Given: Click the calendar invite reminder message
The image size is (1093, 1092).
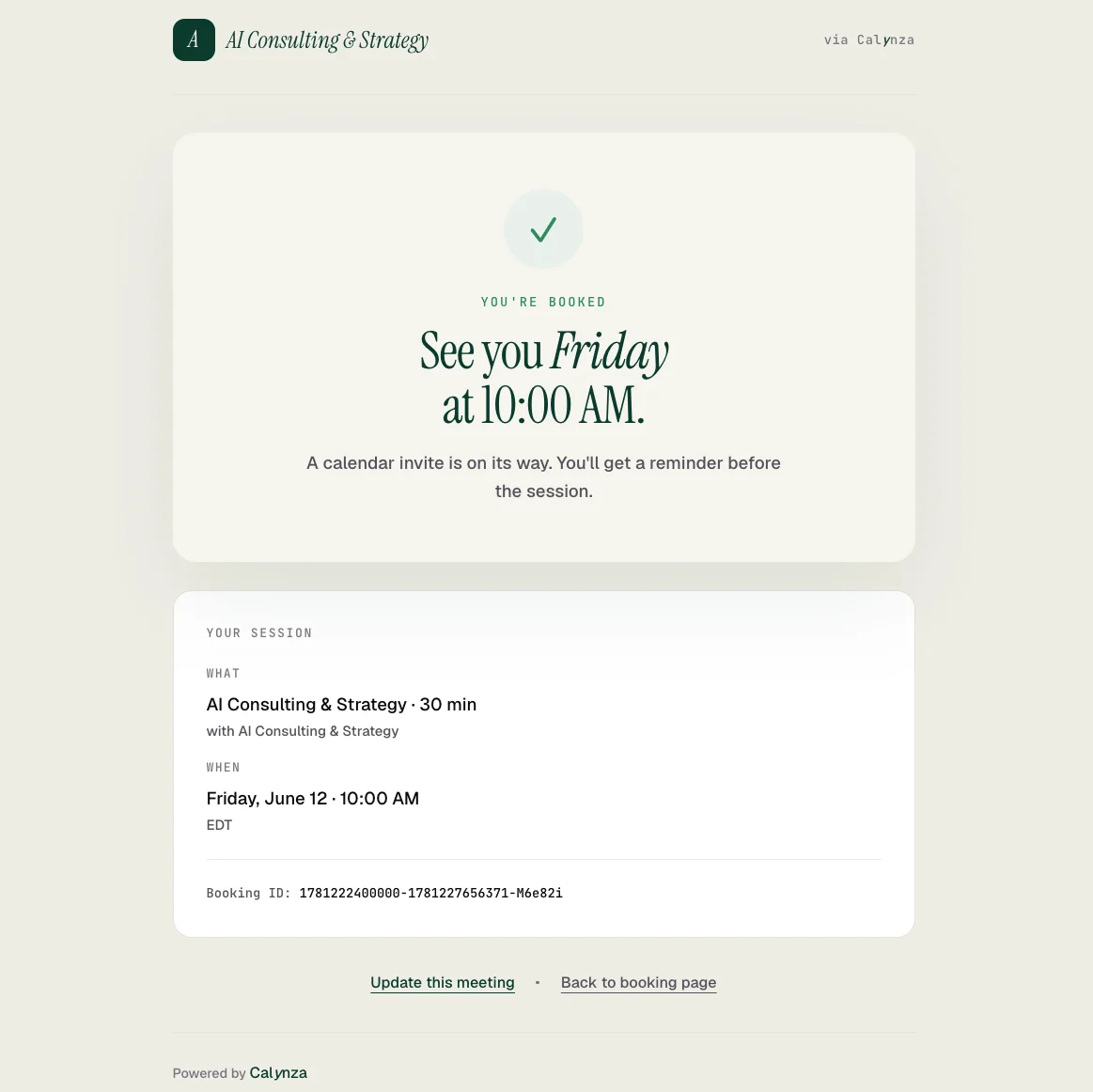Looking at the screenshot, I should point(544,477).
